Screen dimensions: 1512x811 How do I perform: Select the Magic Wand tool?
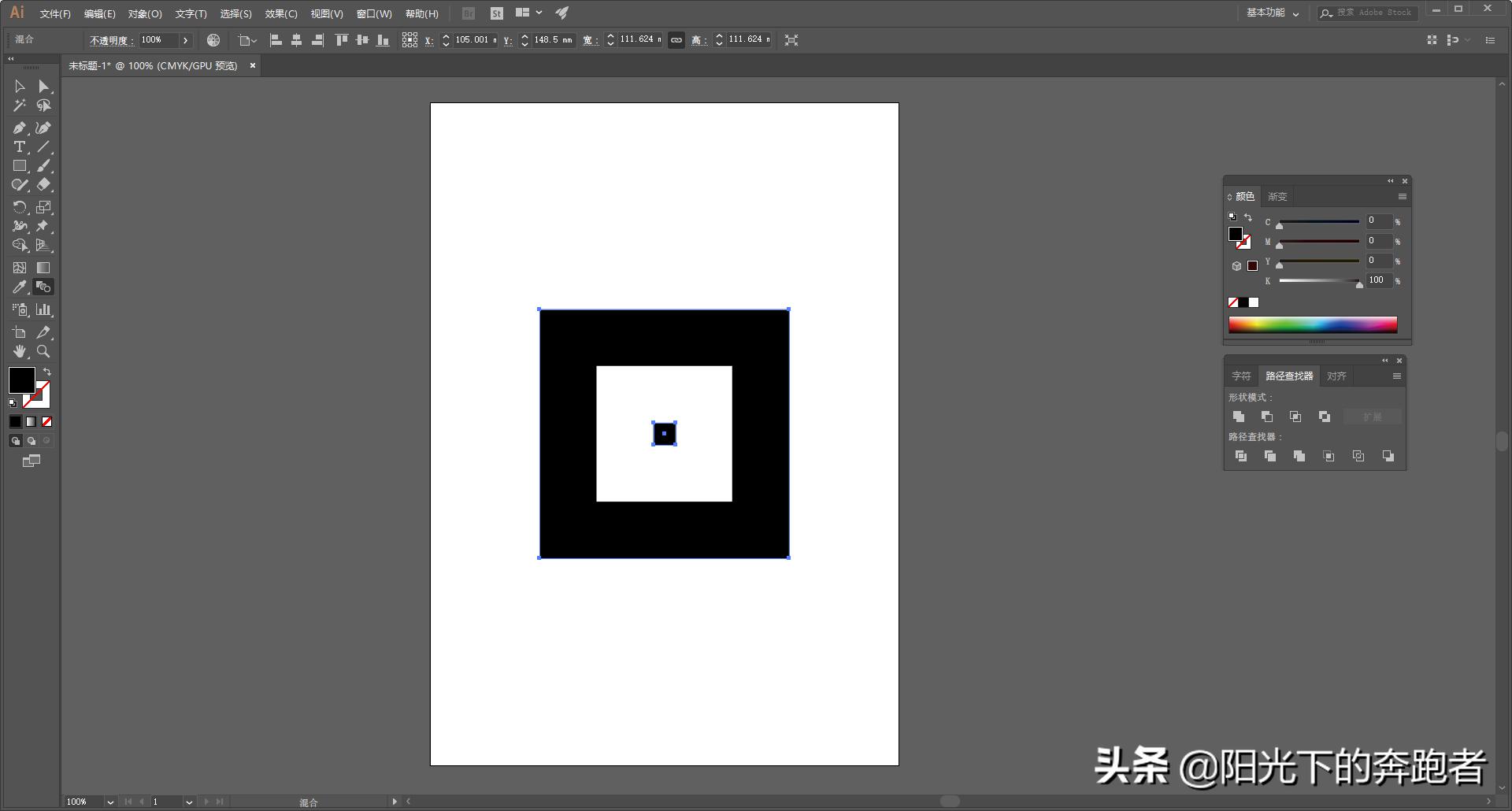(20, 106)
